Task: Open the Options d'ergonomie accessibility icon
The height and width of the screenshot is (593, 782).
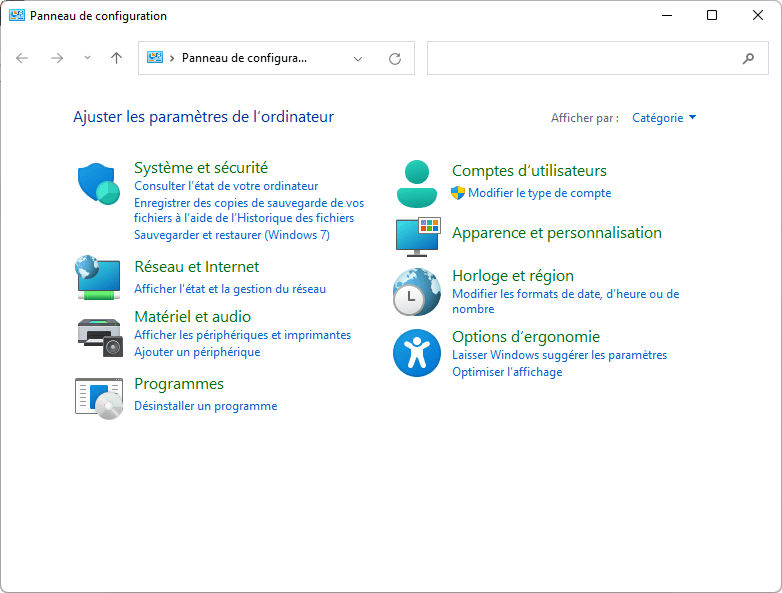Action: (417, 353)
